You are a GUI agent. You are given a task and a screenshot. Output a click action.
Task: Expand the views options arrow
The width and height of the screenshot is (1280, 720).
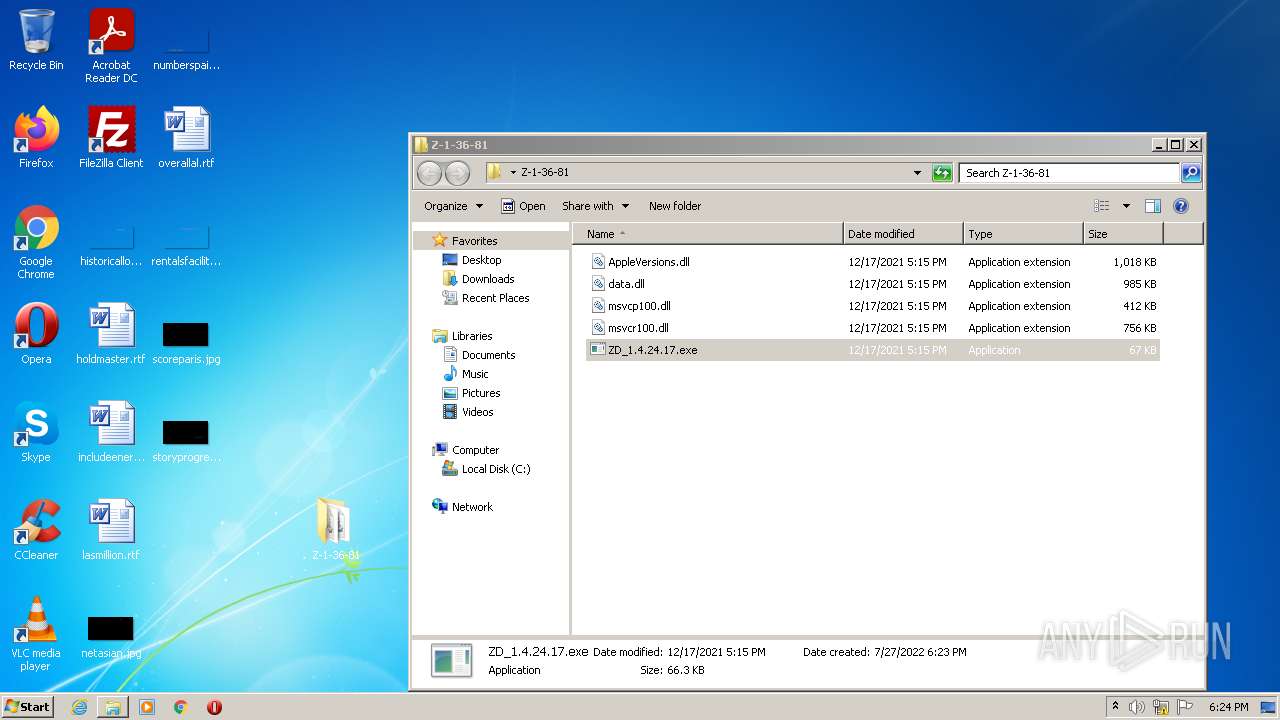[1126, 206]
